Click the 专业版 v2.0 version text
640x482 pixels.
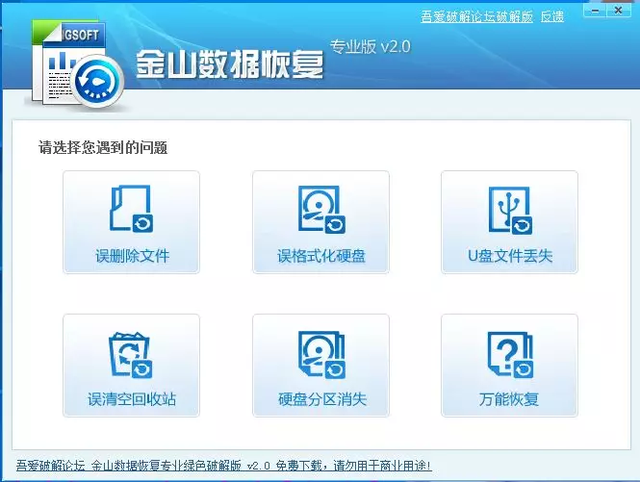coord(370,47)
